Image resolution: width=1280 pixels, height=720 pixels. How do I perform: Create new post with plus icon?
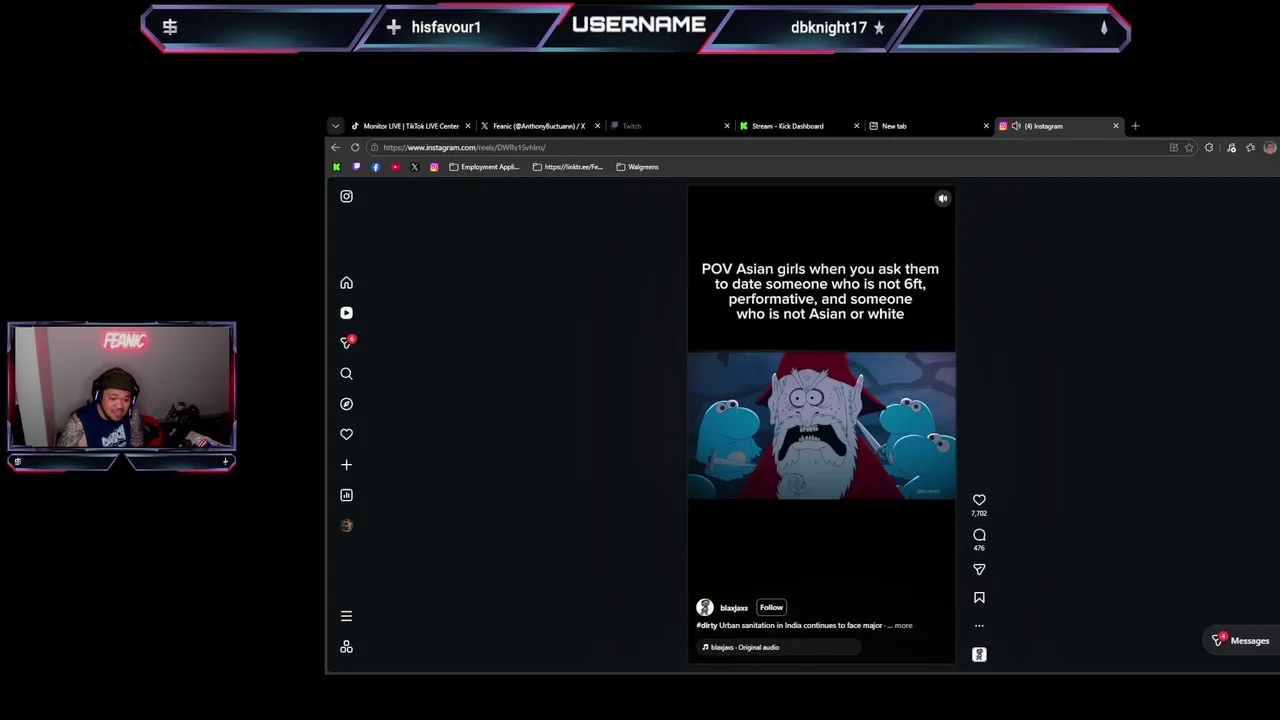coord(346,465)
